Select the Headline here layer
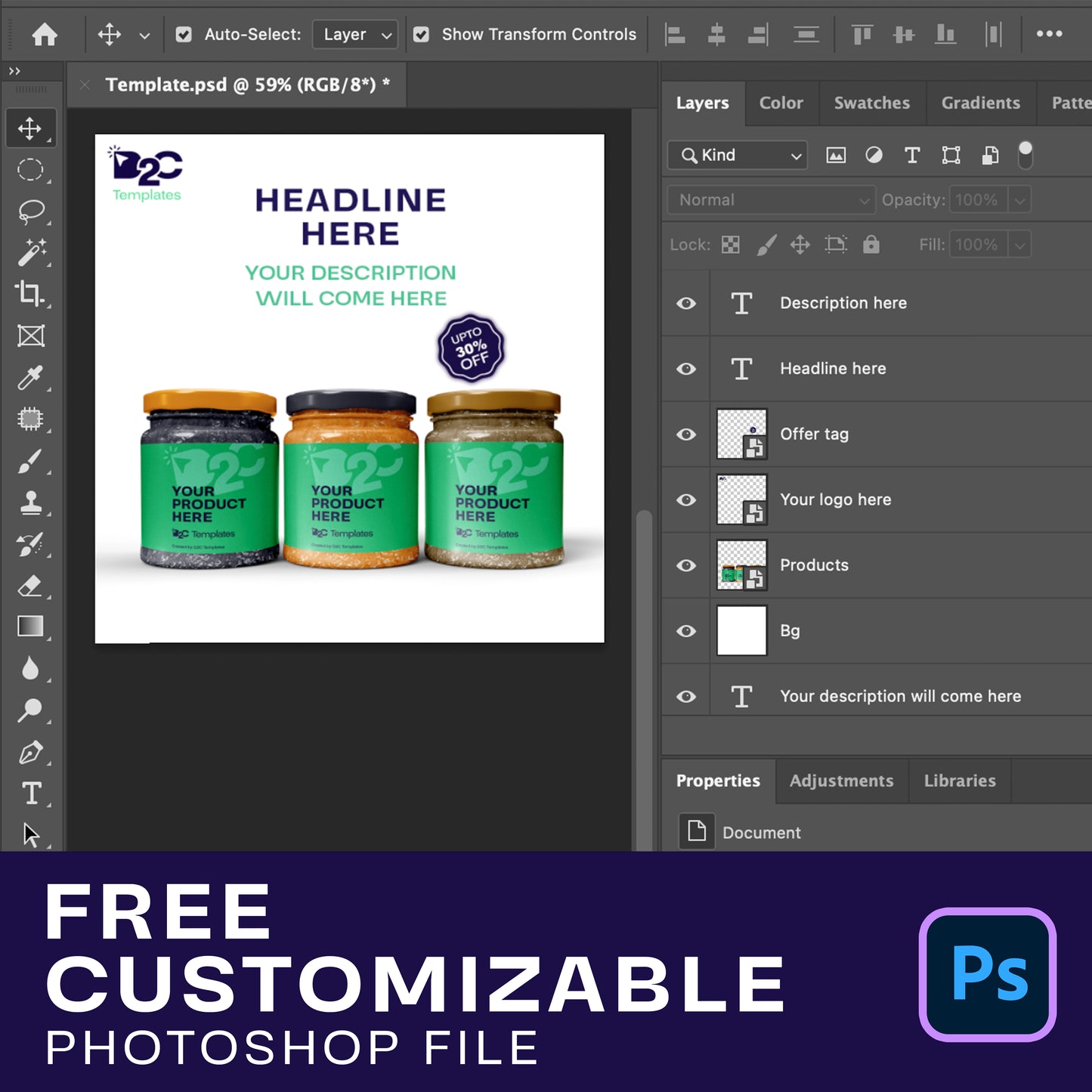 click(x=833, y=369)
